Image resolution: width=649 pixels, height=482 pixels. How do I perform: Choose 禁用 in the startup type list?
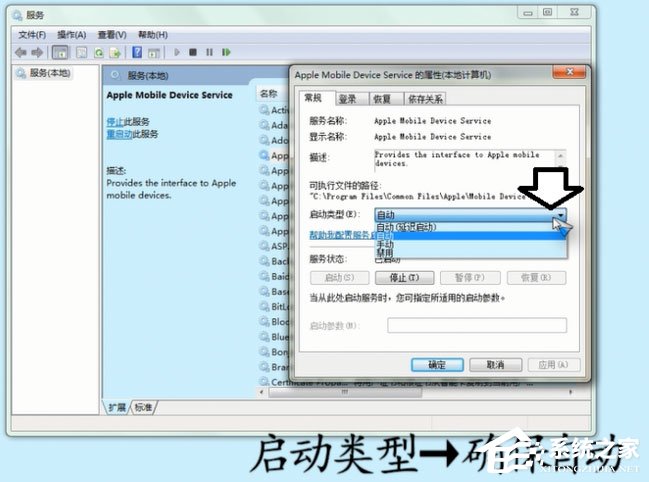point(385,254)
